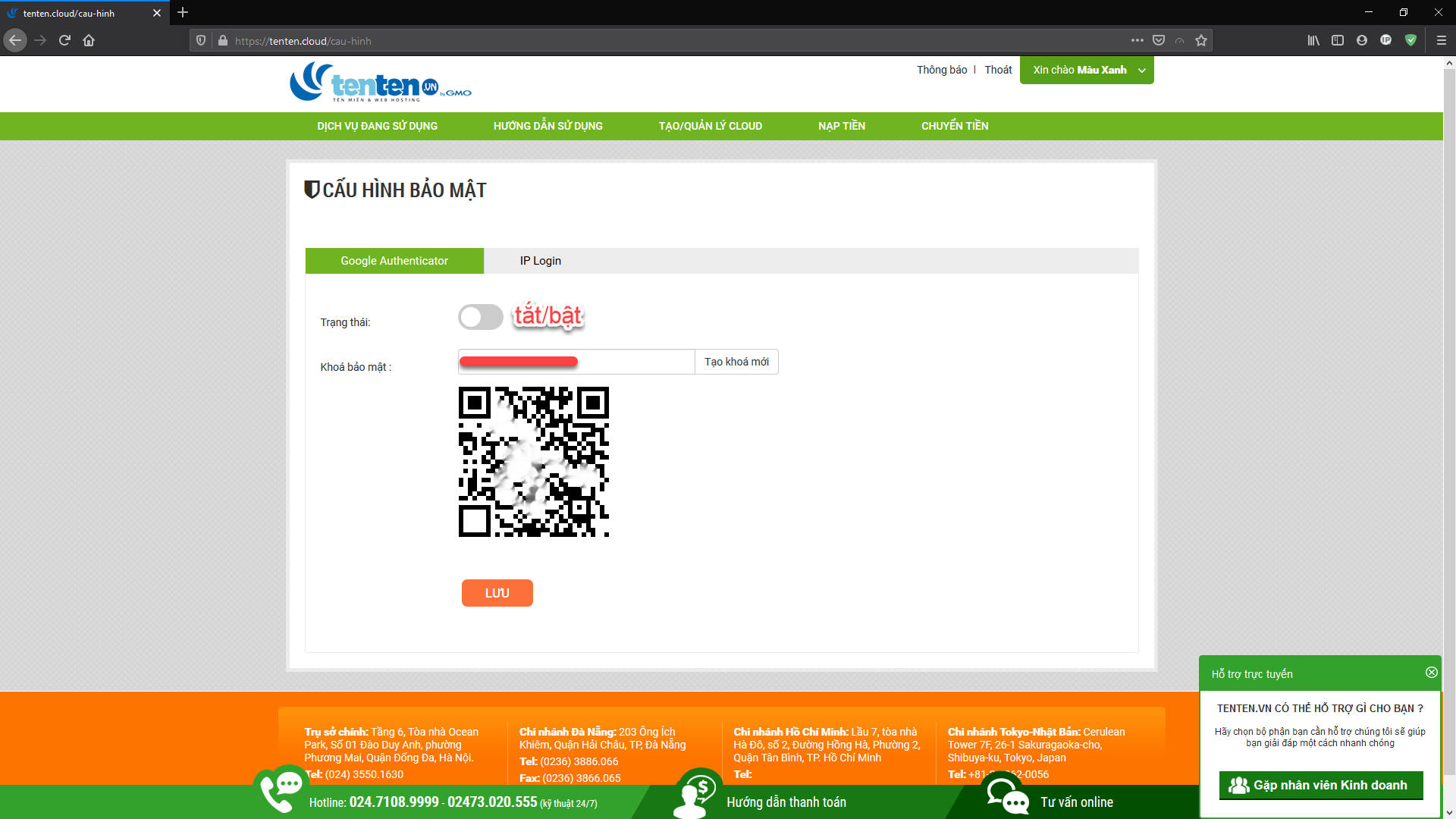Click the QR code image
The height and width of the screenshot is (819, 1456).
point(534,462)
